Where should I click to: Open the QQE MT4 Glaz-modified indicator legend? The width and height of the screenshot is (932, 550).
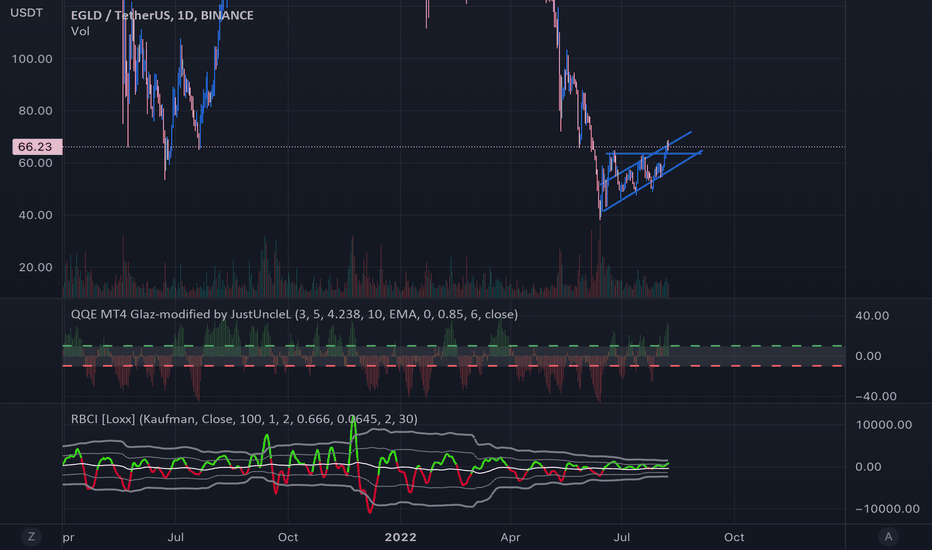294,315
